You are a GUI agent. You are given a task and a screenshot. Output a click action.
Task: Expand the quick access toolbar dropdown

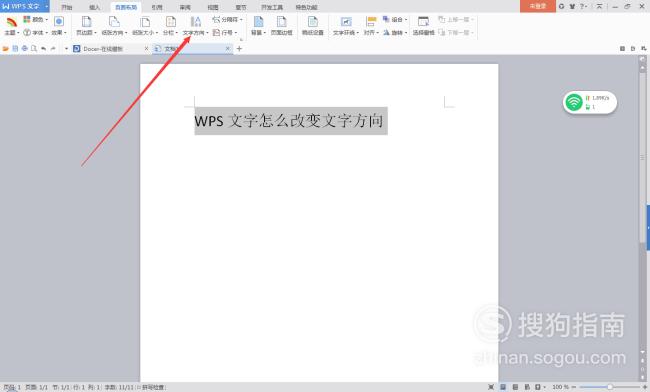click(66, 49)
